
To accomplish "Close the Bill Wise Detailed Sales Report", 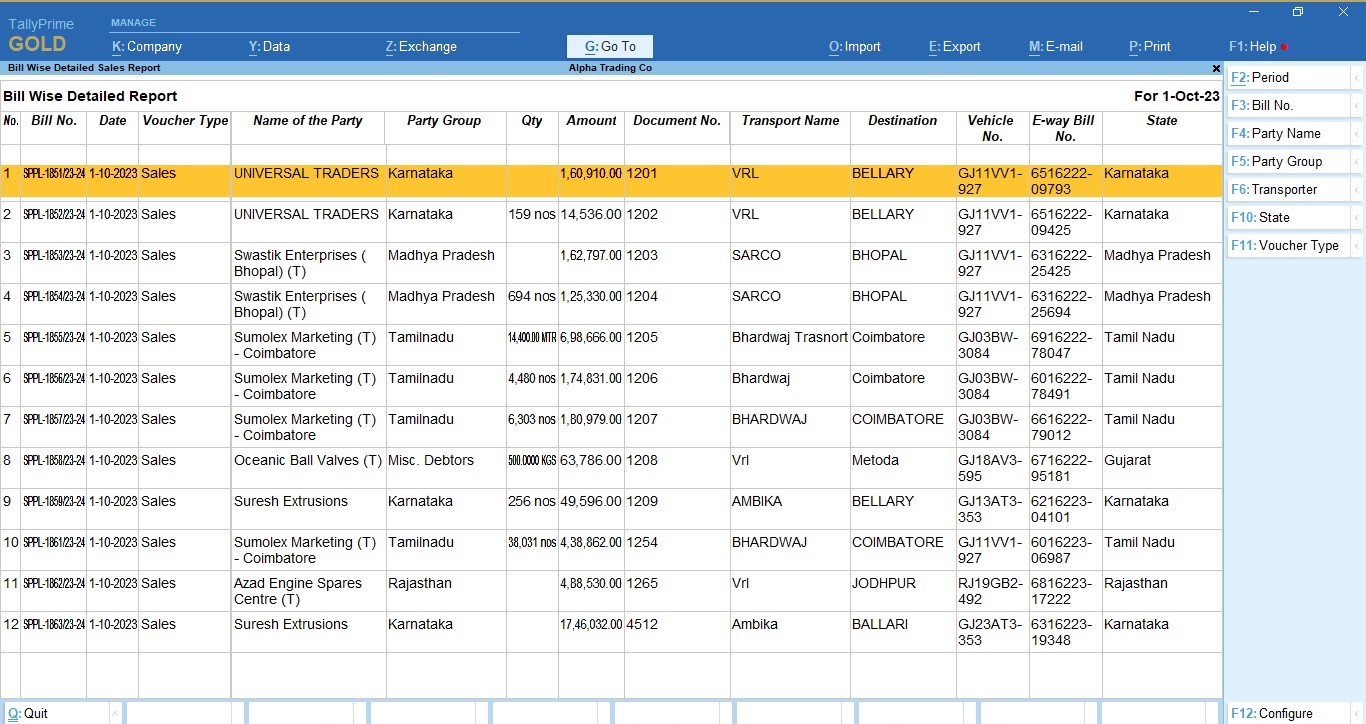I will [x=1216, y=69].
